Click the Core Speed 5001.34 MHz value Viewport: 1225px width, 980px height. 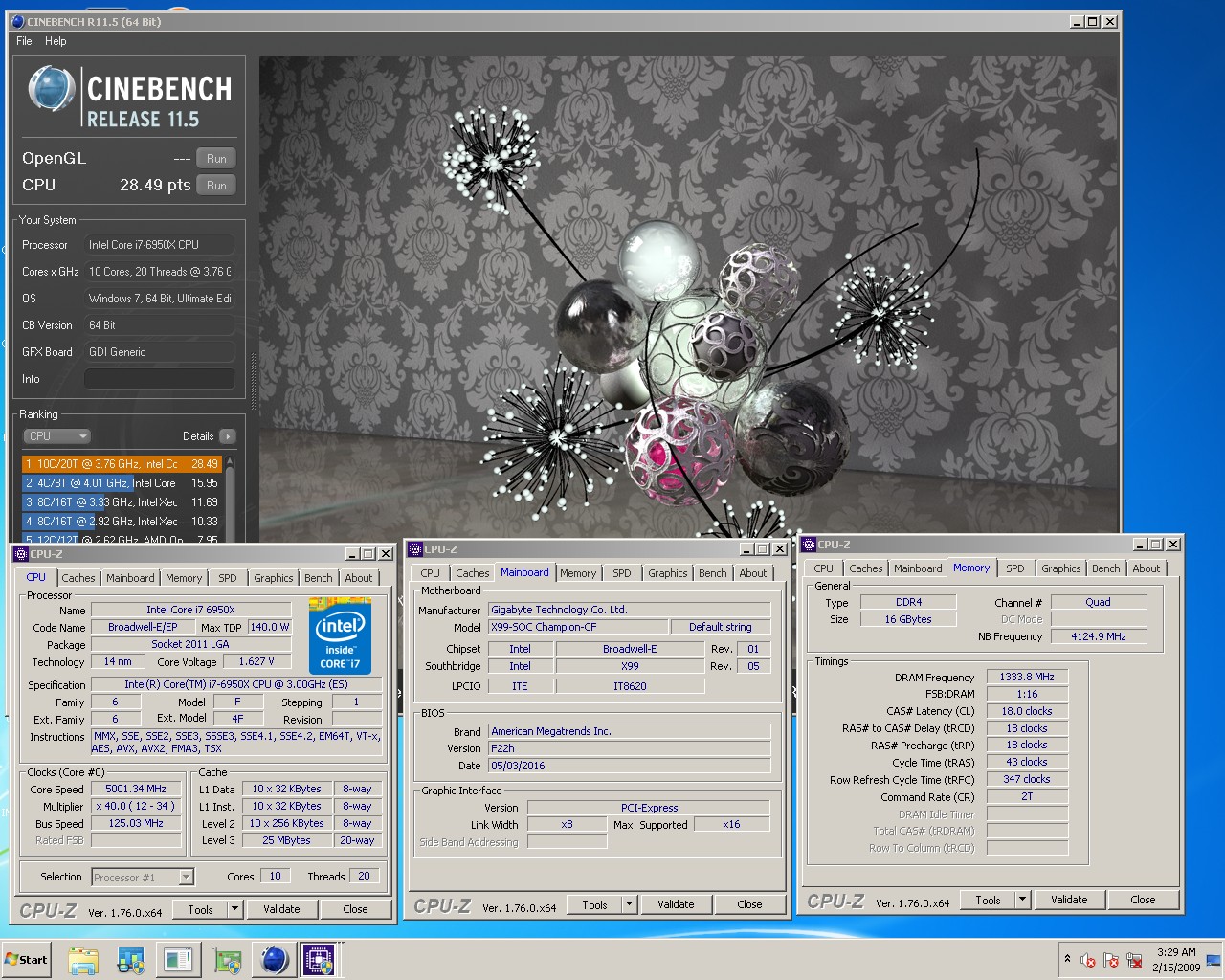[x=136, y=790]
